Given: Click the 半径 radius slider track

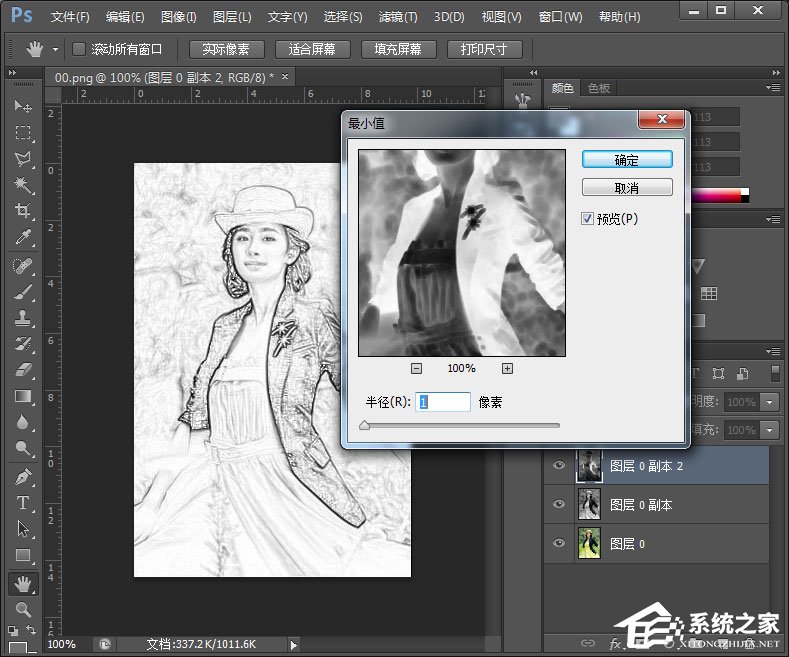Looking at the screenshot, I should click(x=460, y=425).
